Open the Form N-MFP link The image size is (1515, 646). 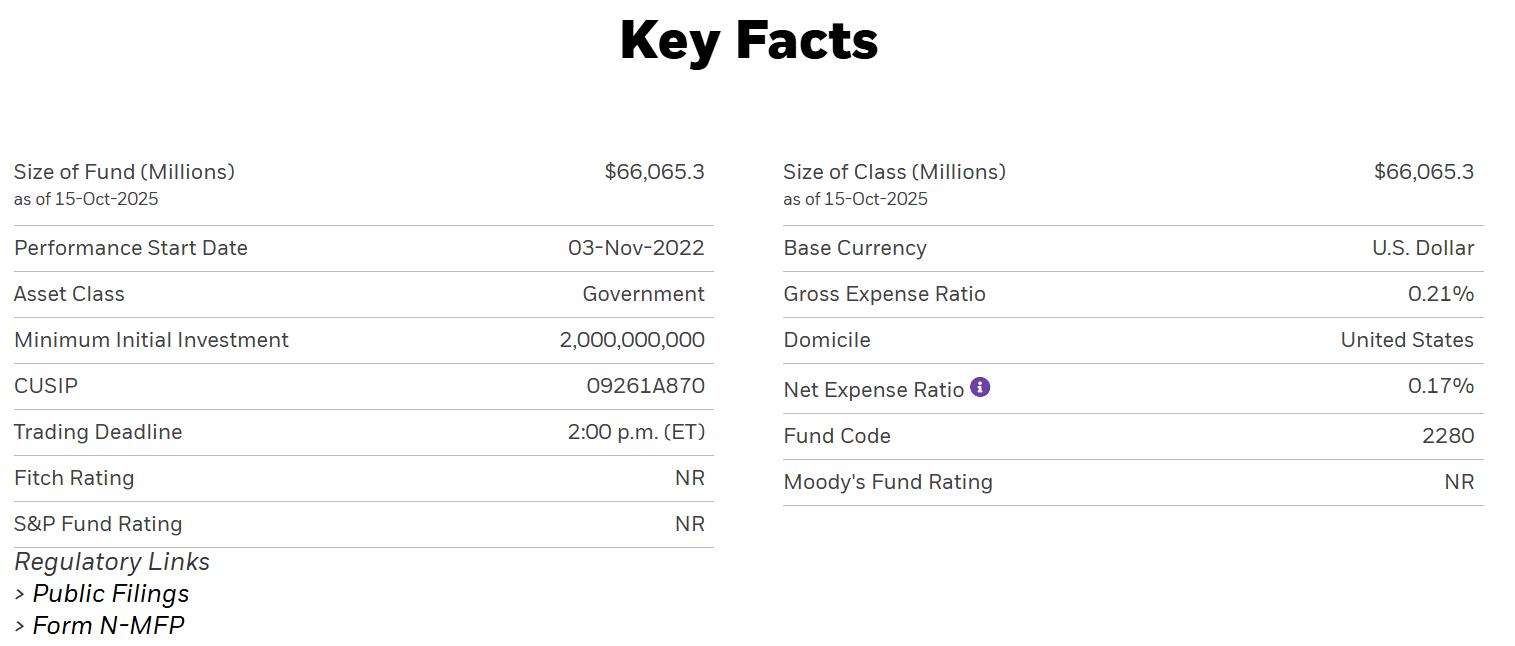point(108,626)
